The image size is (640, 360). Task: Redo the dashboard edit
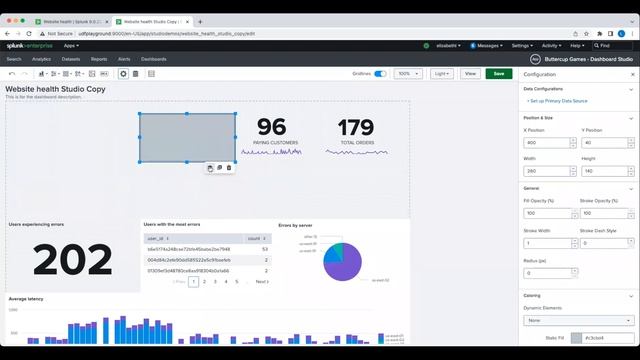24,74
